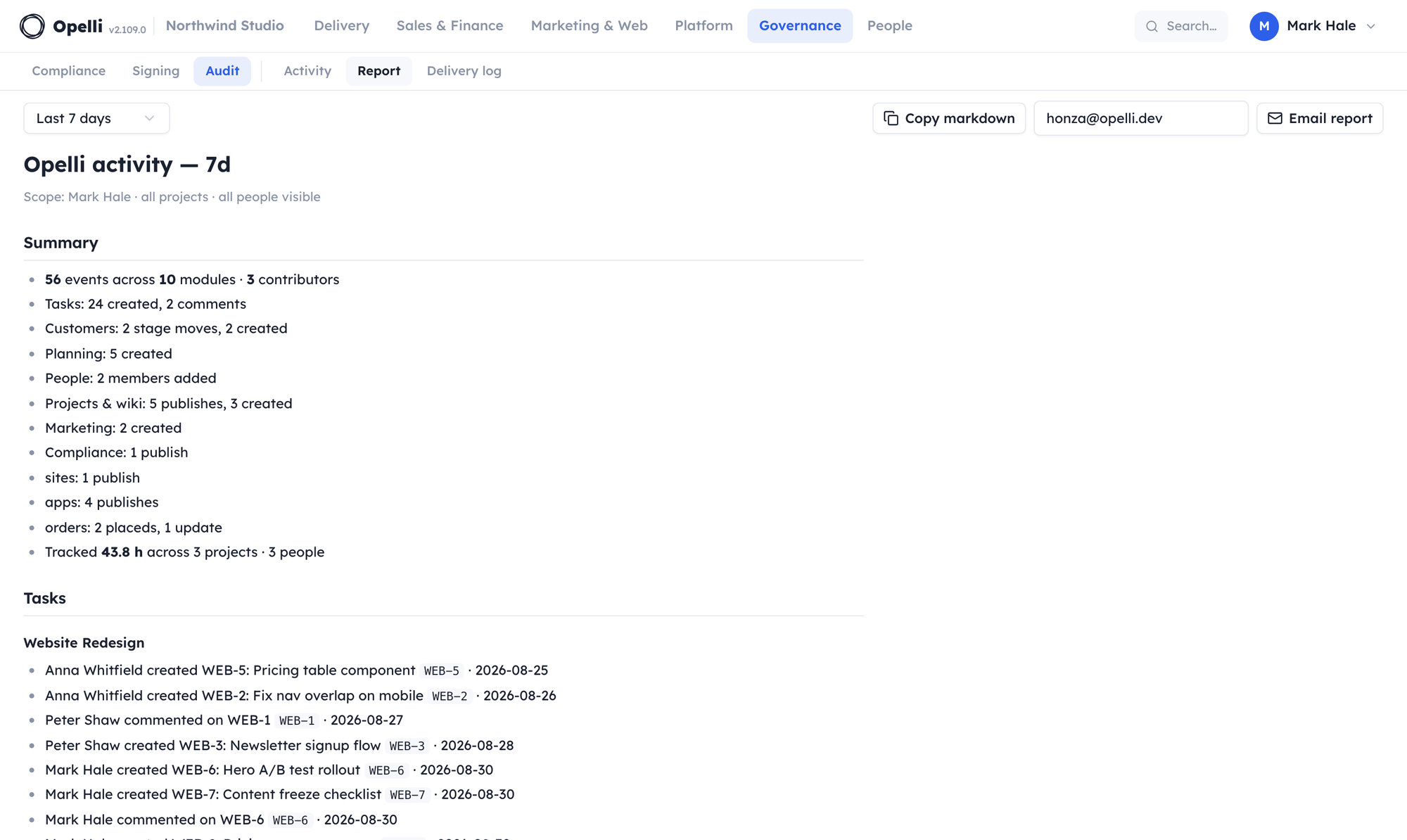Open the Platform menu
Viewport: 1407px width, 840px height.
tap(703, 26)
